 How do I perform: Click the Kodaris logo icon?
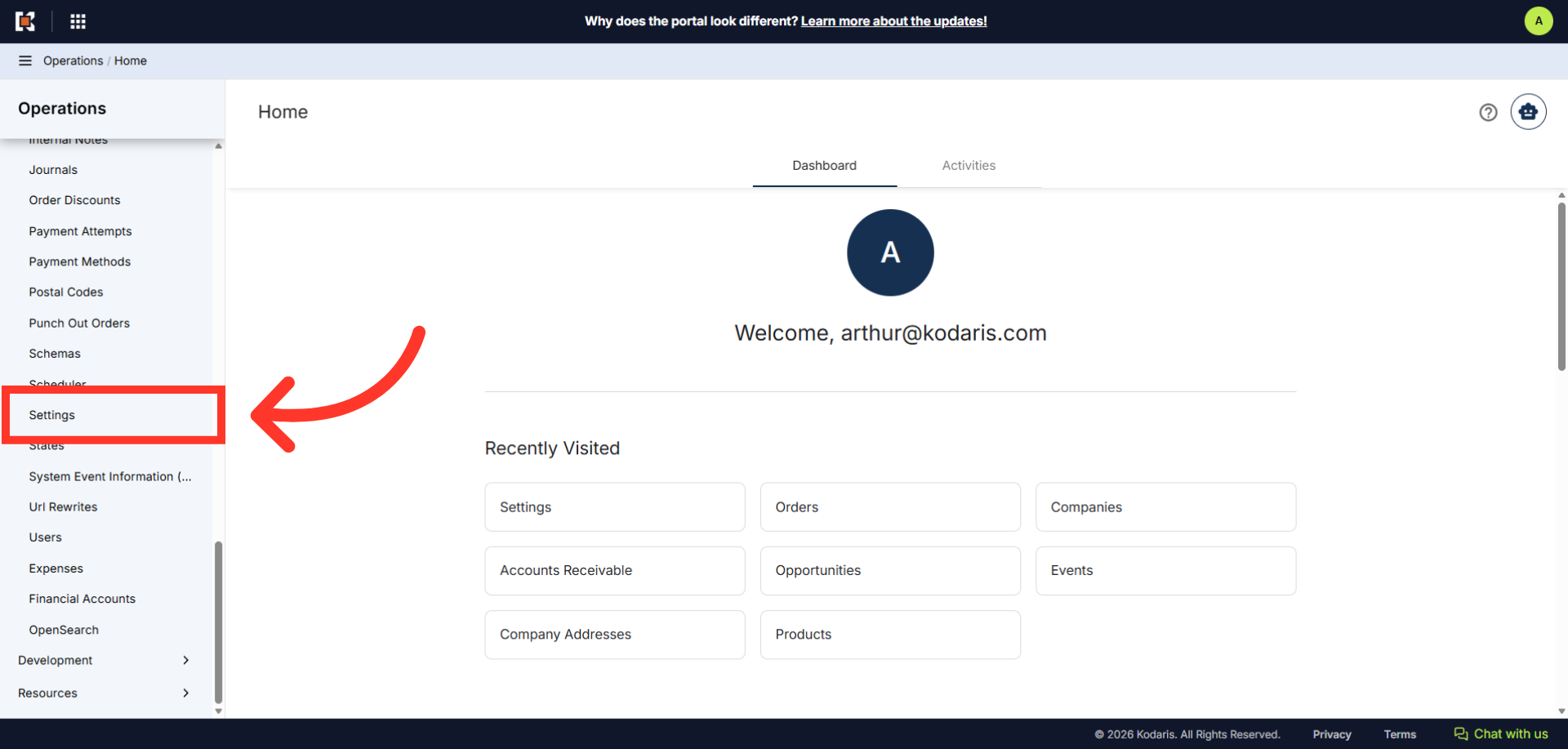(25, 21)
